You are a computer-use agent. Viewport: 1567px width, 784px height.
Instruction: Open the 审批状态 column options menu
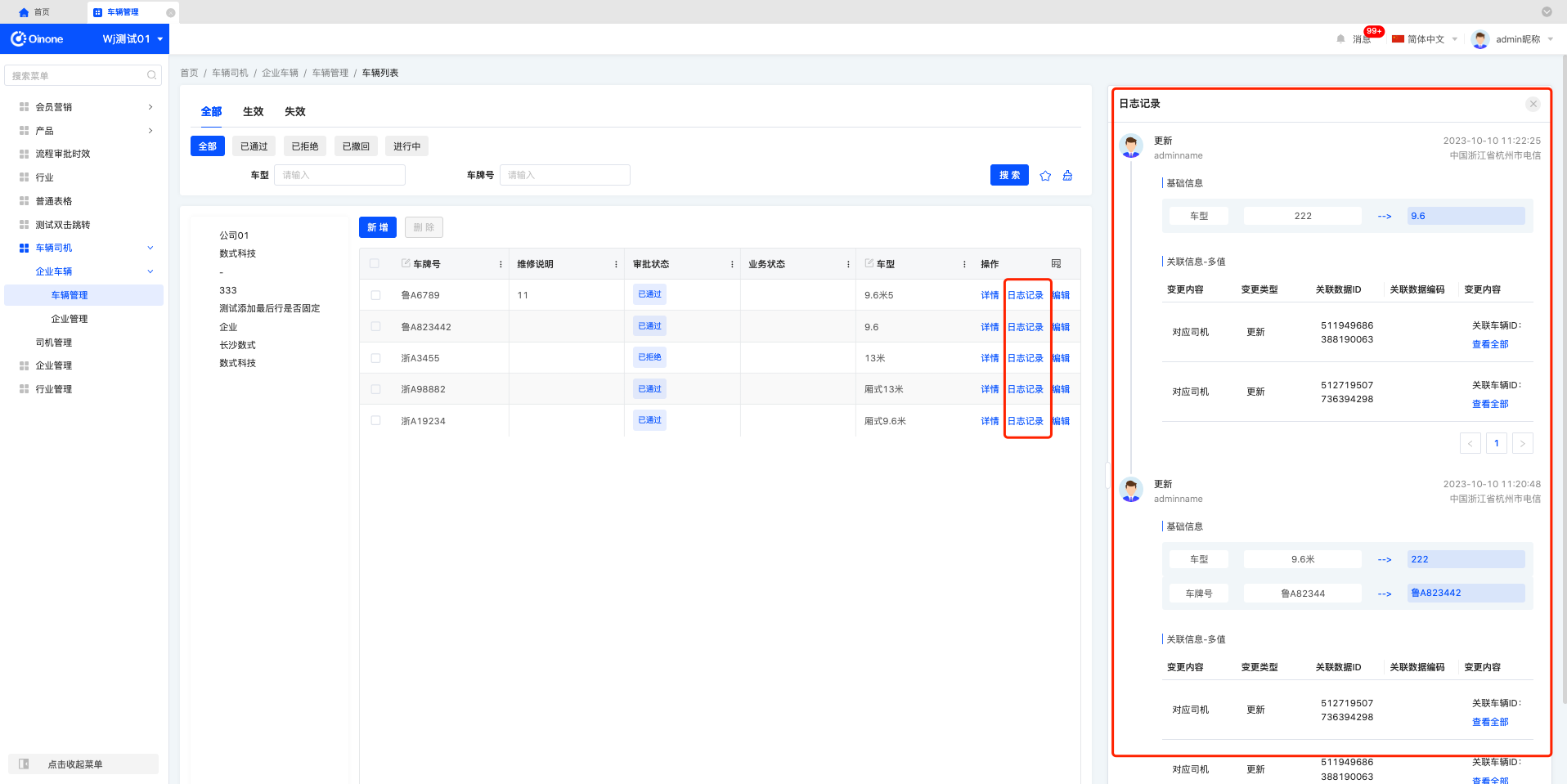(732, 264)
